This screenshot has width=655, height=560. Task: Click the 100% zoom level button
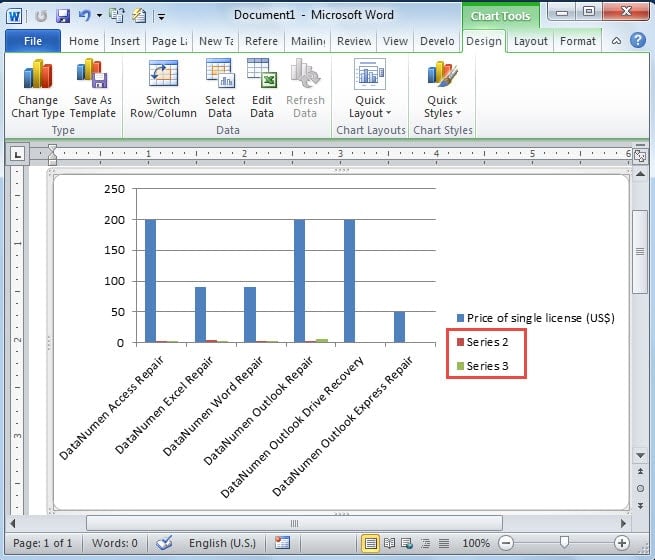tap(476, 543)
